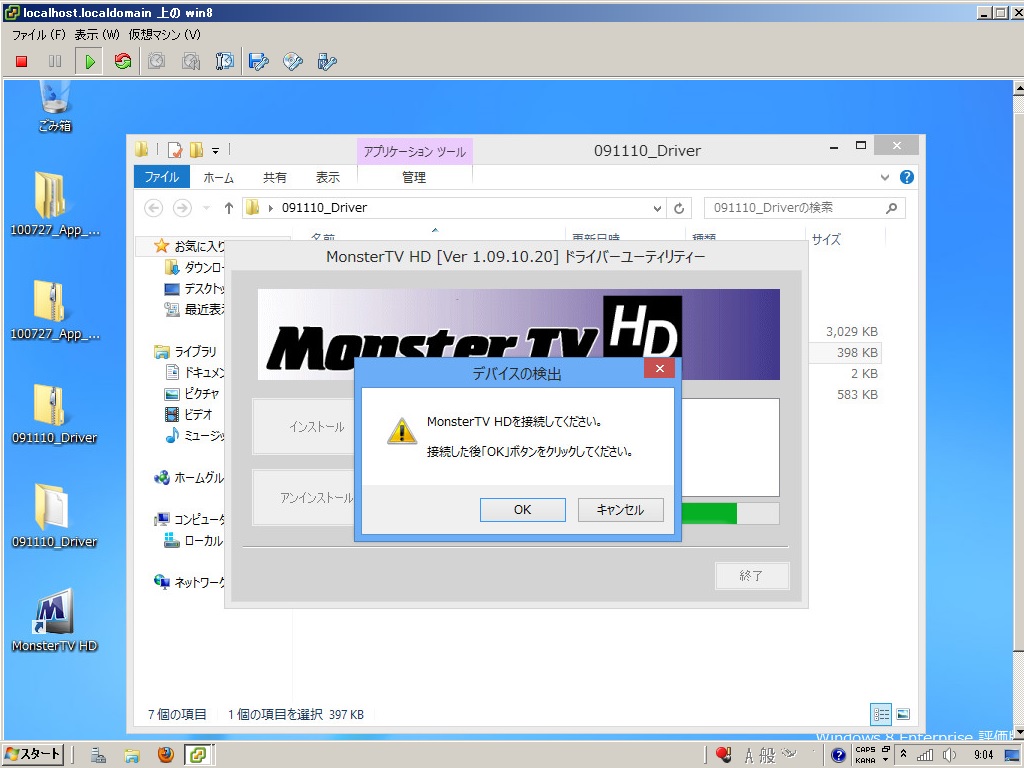
Task: Click the インストール button in MonsterTV utility
Action: click(304, 426)
